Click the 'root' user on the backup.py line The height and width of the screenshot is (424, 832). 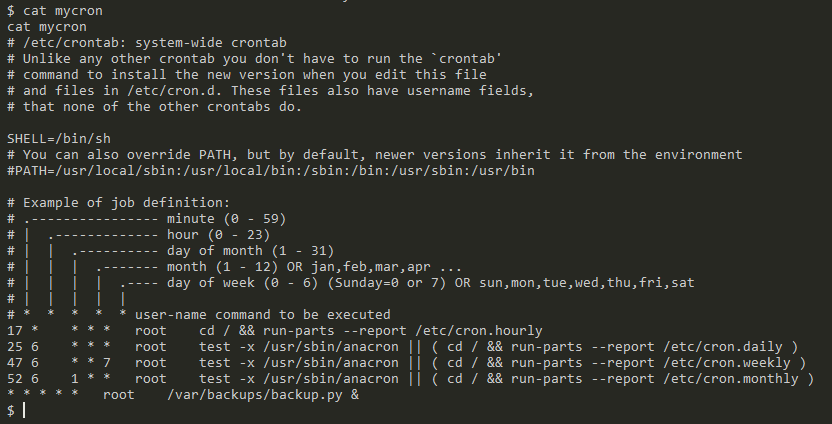coord(118,395)
